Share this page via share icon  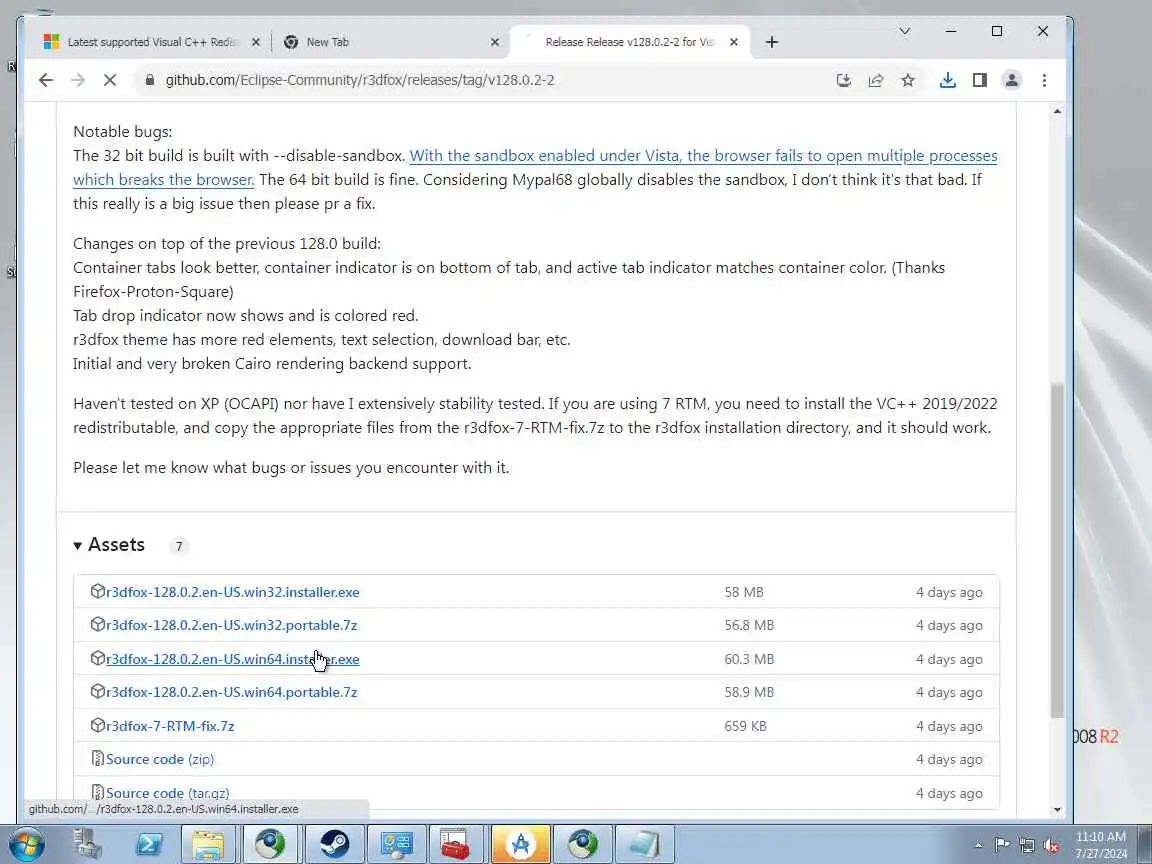(876, 80)
